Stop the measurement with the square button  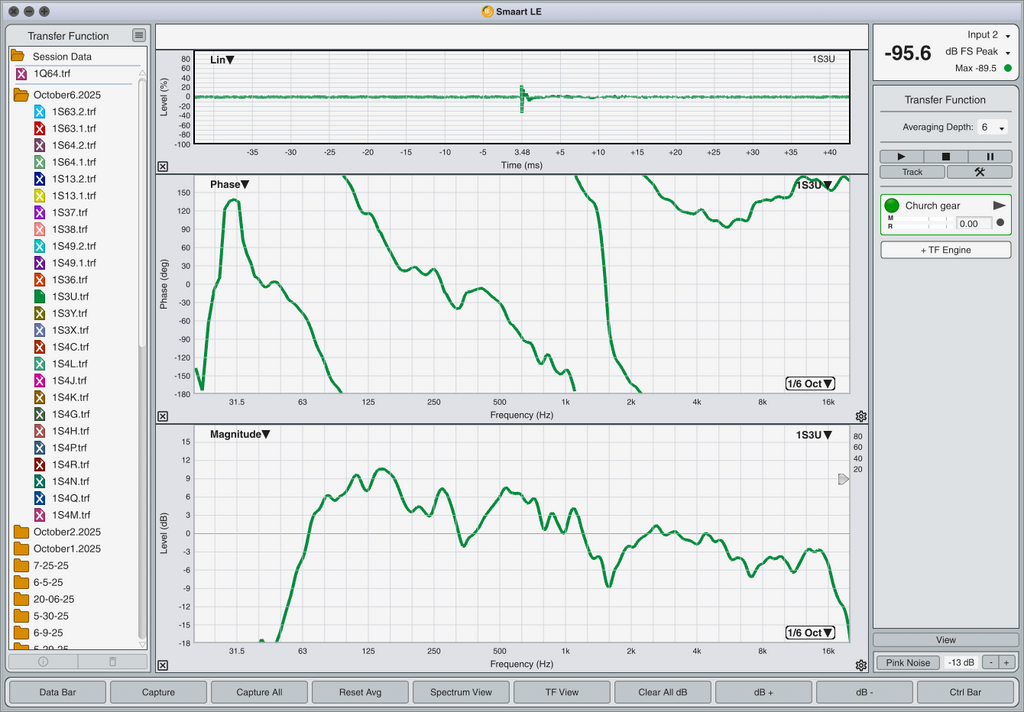coord(946,157)
